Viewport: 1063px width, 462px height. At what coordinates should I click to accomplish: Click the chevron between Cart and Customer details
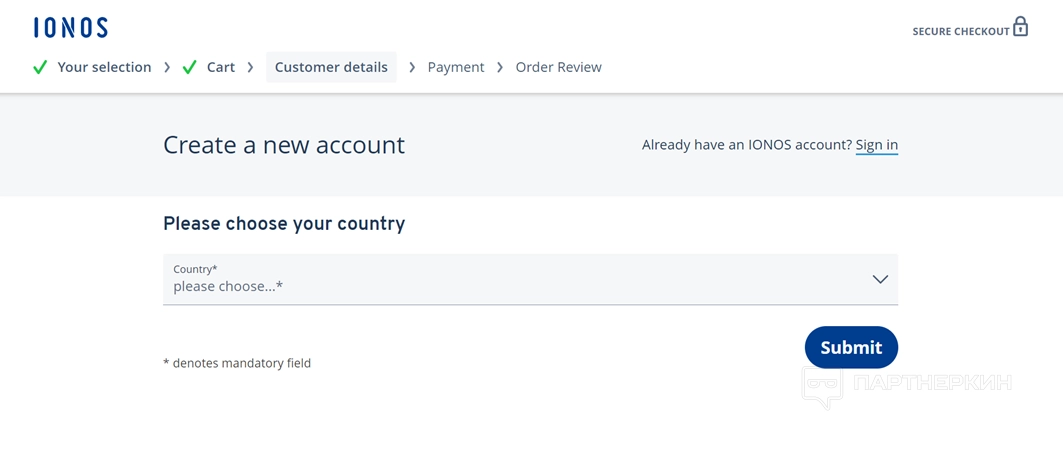pos(250,67)
